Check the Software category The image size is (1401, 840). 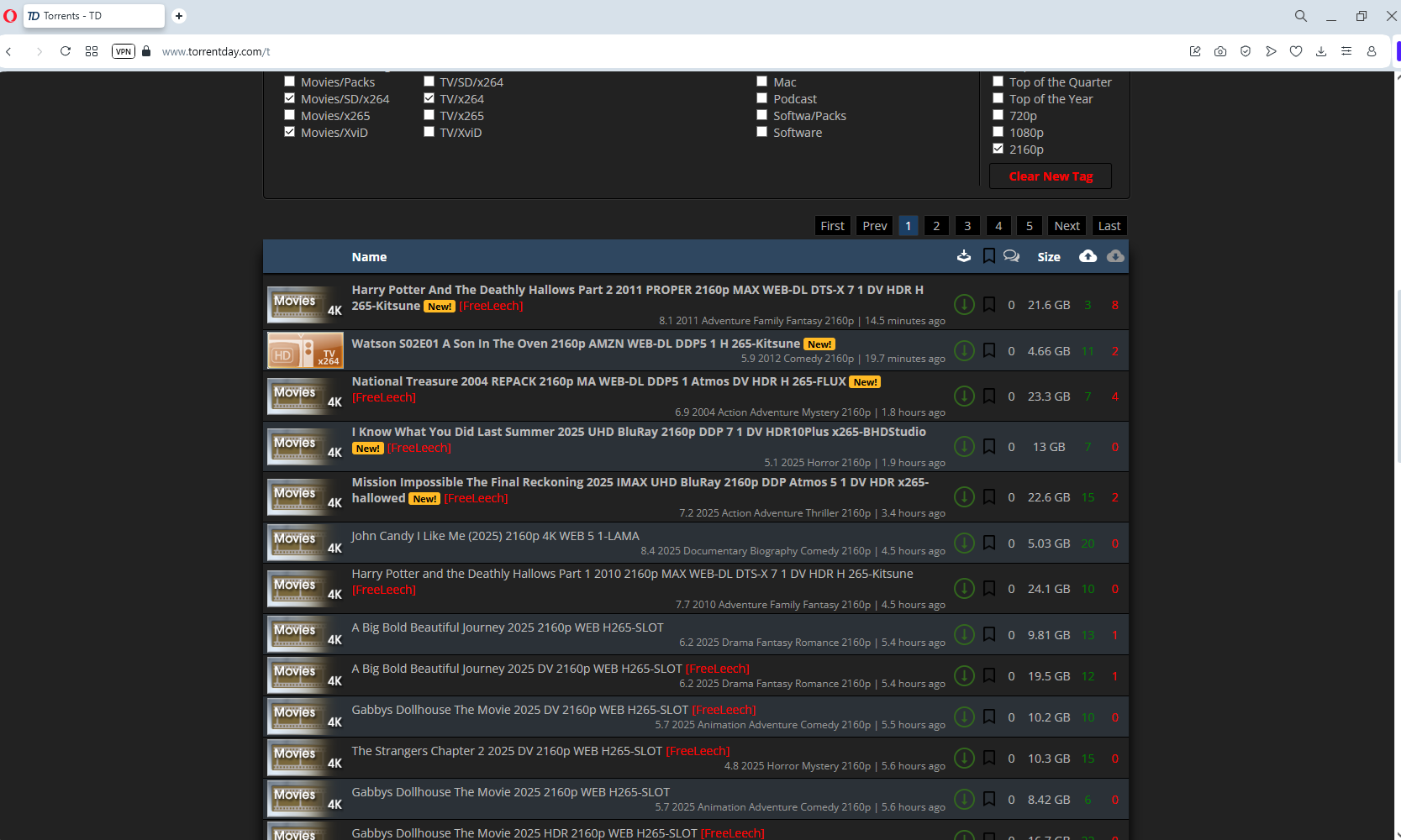pos(762,132)
